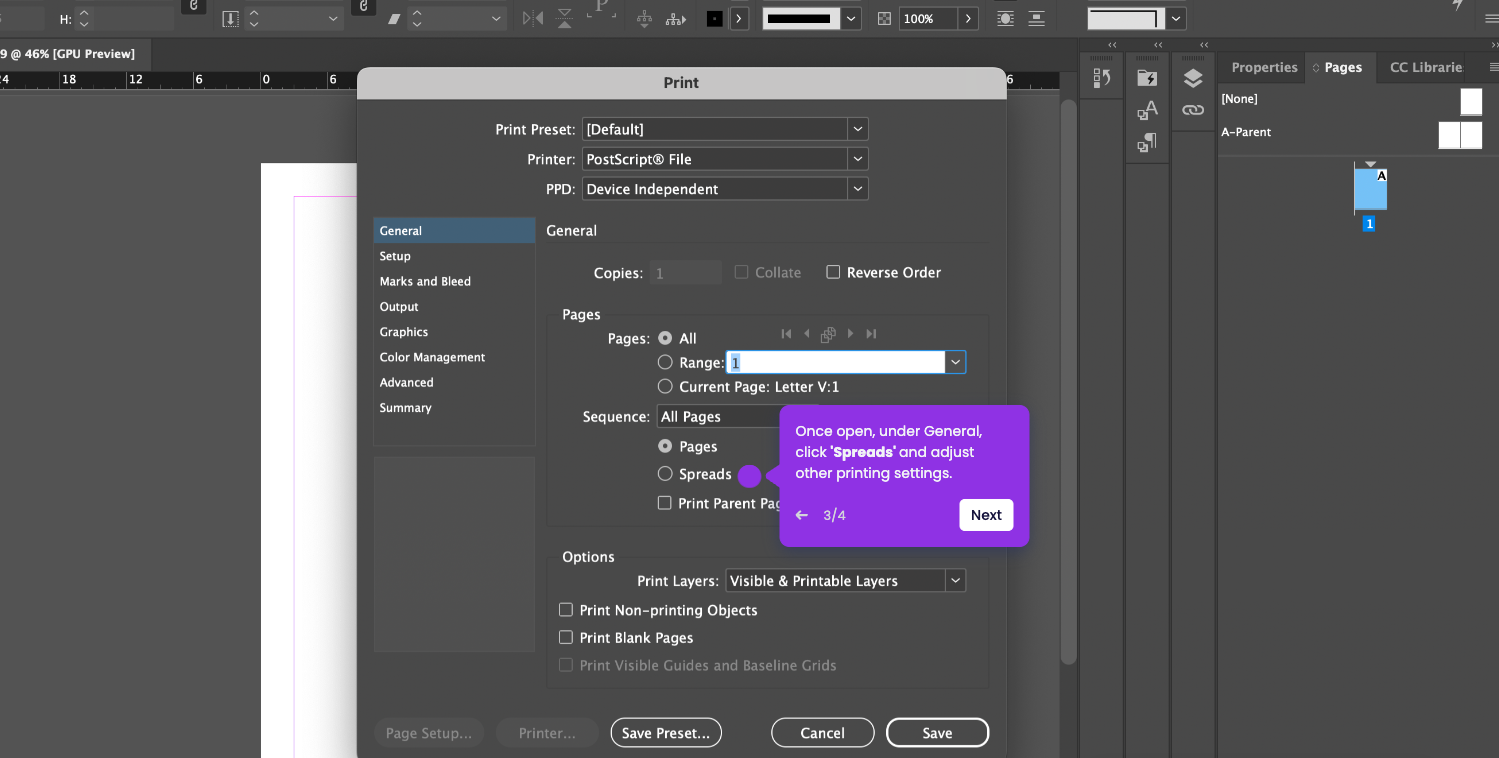Click the opacity checkerboard icon beside 100%
This screenshot has width=1499, height=758.
click(x=884, y=19)
